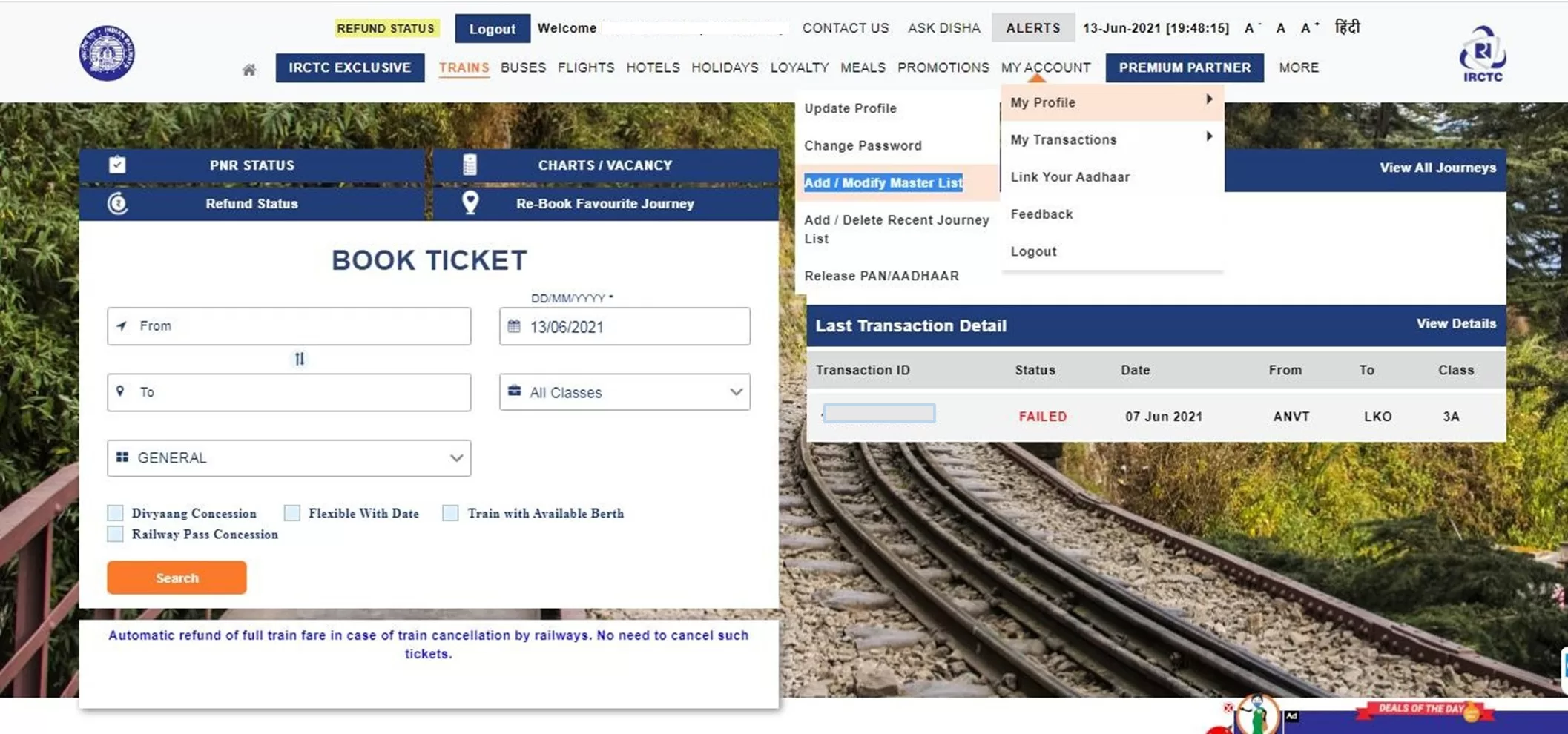Select the PNR STATUS checklist icon
1568x734 pixels.
point(117,165)
